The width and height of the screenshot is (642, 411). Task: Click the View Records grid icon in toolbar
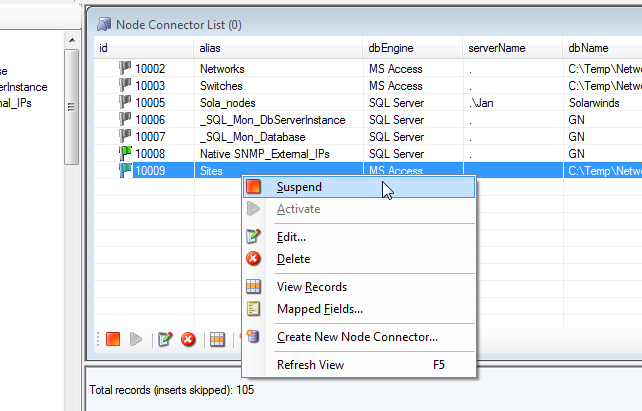[x=217, y=340]
